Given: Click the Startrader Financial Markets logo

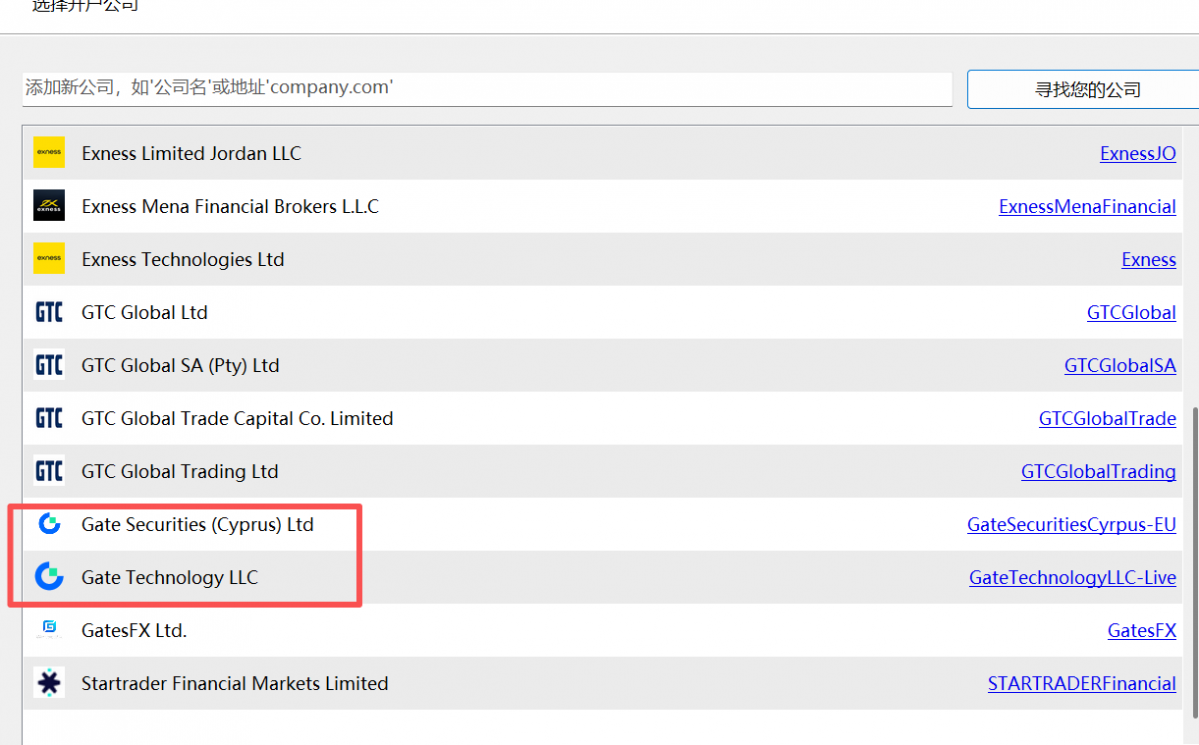Looking at the screenshot, I should pos(49,682).
